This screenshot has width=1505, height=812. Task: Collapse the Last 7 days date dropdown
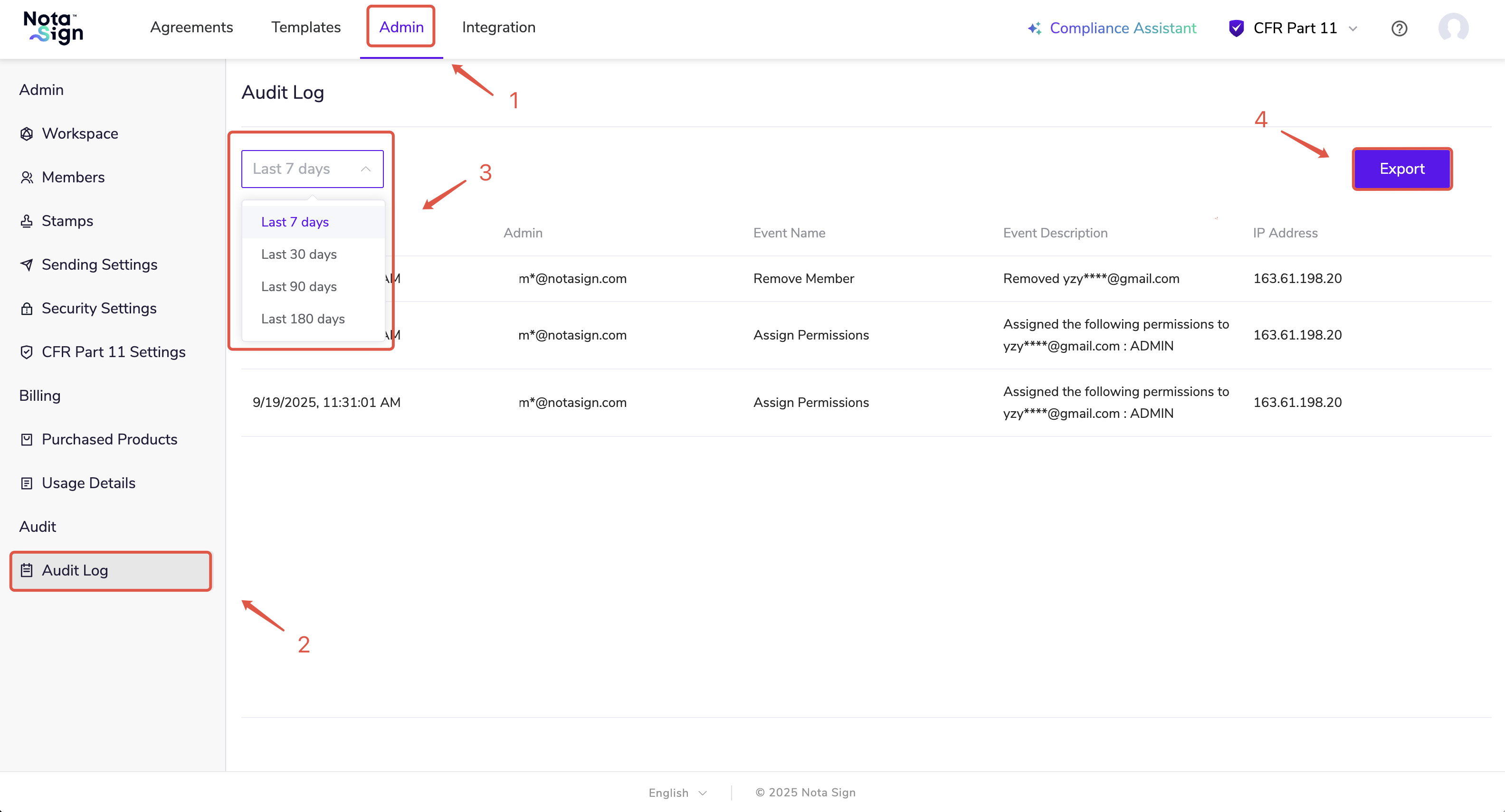coord(312,169)
